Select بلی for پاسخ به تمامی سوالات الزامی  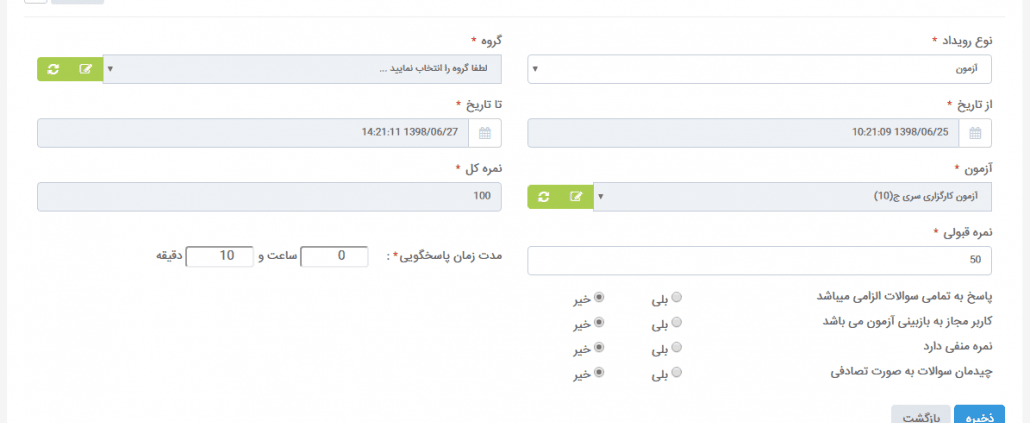click(677, 298)
